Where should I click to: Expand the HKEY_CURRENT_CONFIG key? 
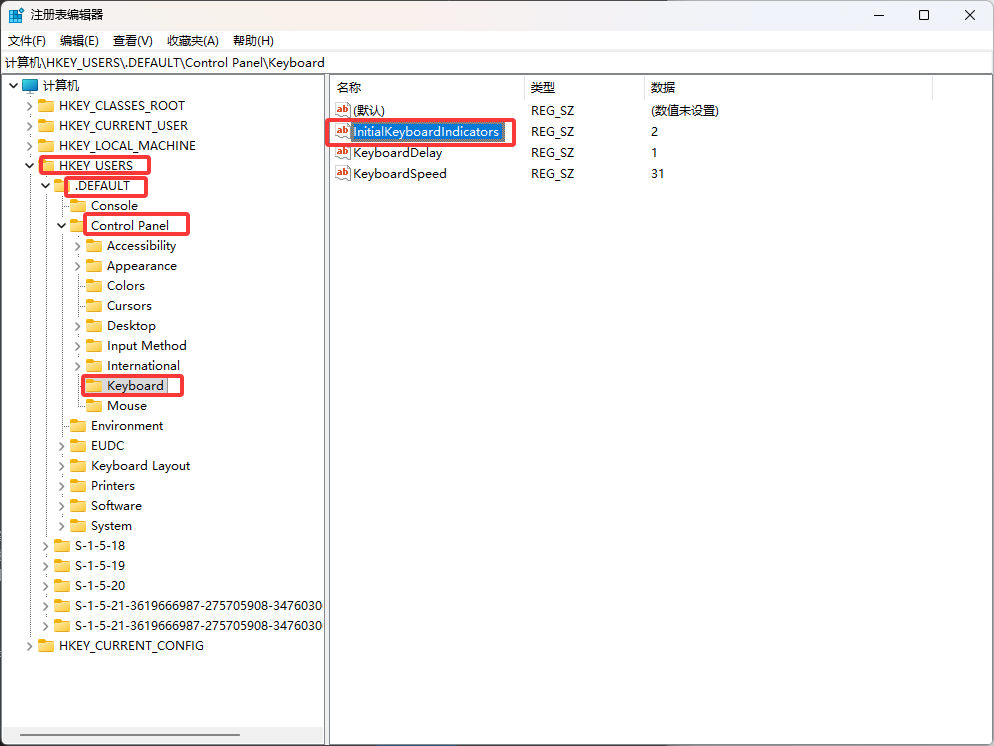click(x=29, y=646)
